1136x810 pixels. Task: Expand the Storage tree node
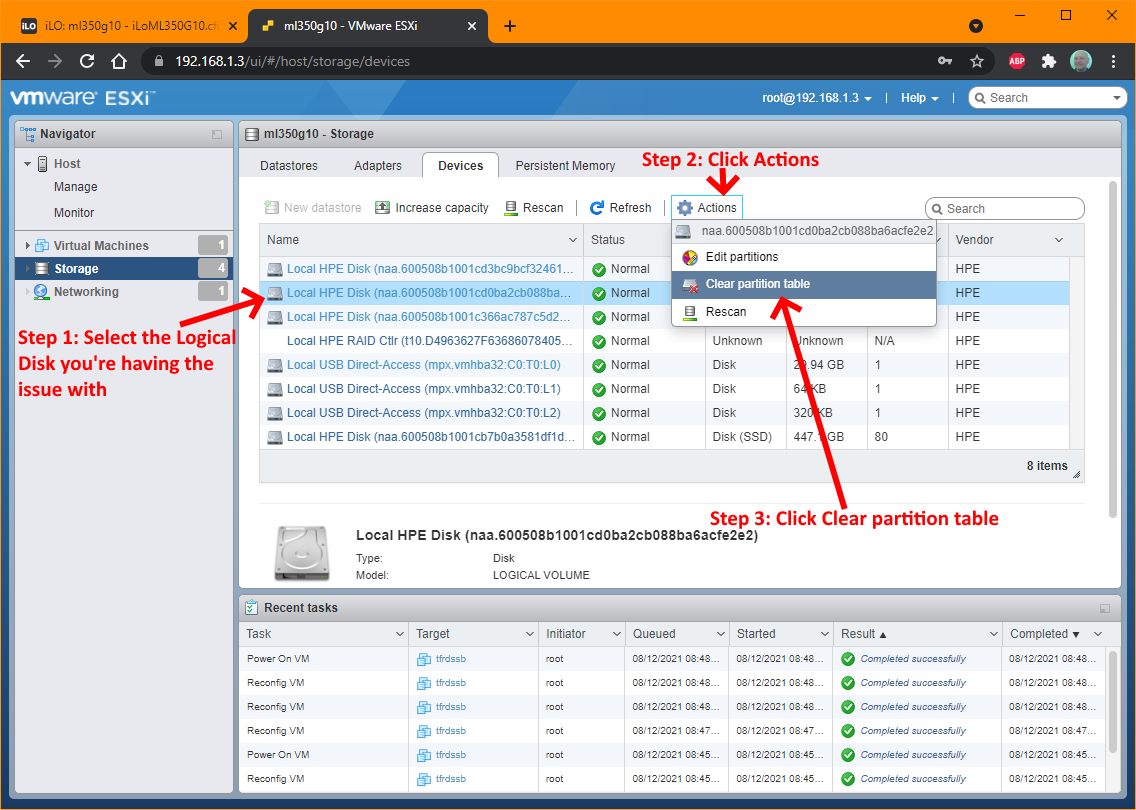coord(28,269)
